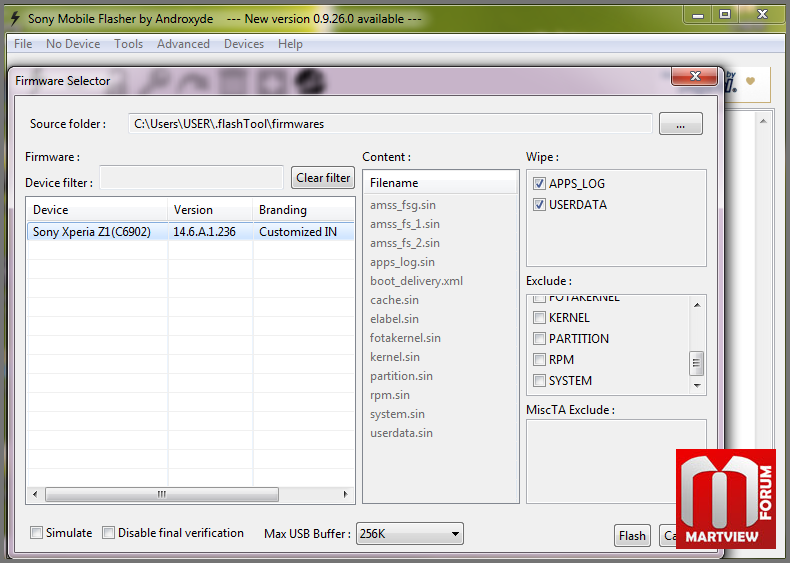The height and width of the screenshot is (563, 790).
Task: Check RPM in the Exclude list
Action: [x=539, y=360]
